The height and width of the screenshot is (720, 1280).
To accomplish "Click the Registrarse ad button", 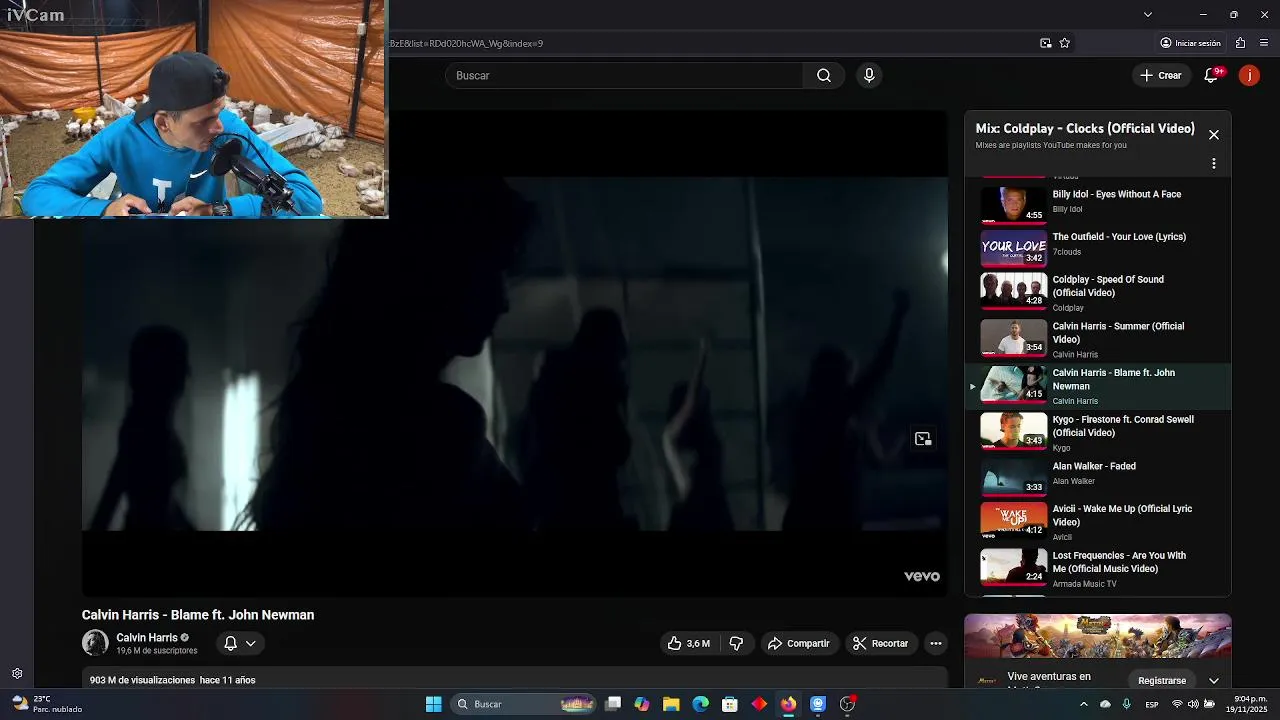I will coord(1162,681).
